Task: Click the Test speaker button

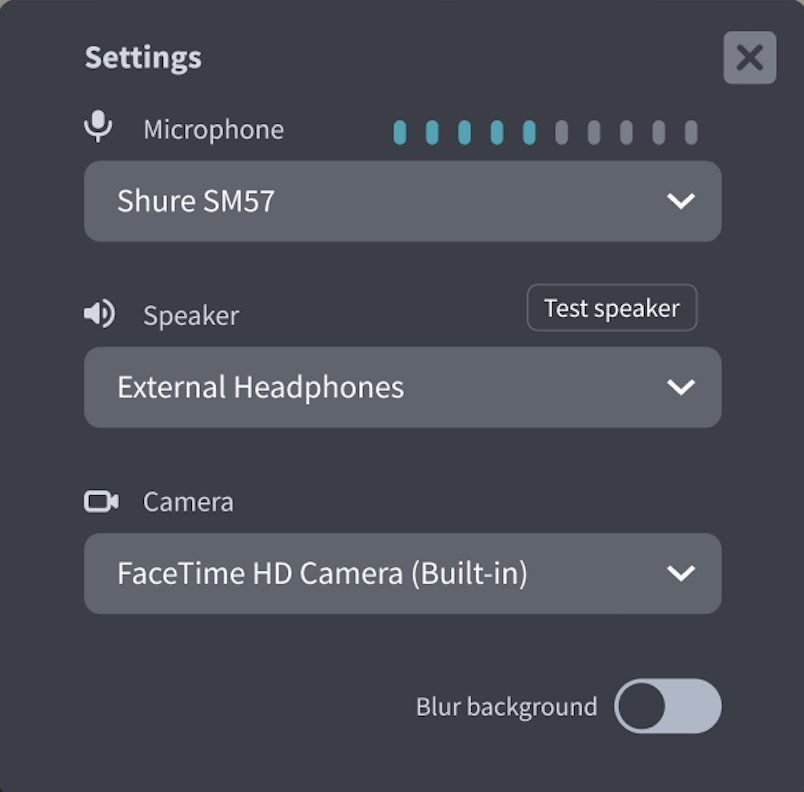Action: point(612,308)
